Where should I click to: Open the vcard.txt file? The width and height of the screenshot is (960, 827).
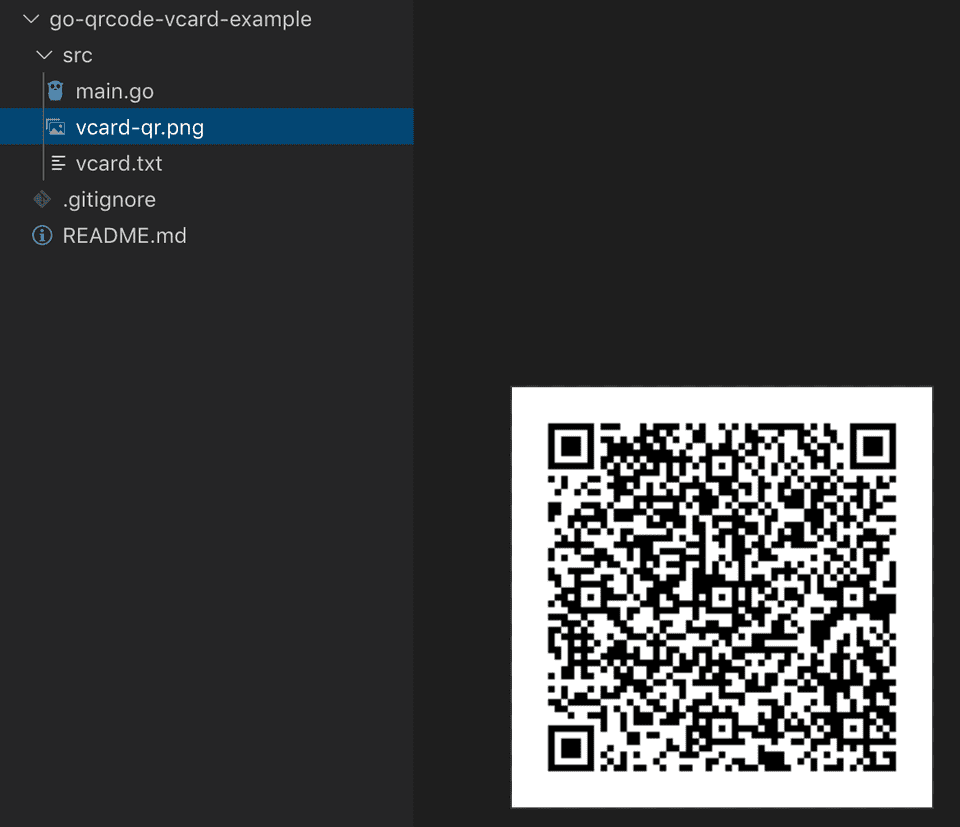(118, 163)
